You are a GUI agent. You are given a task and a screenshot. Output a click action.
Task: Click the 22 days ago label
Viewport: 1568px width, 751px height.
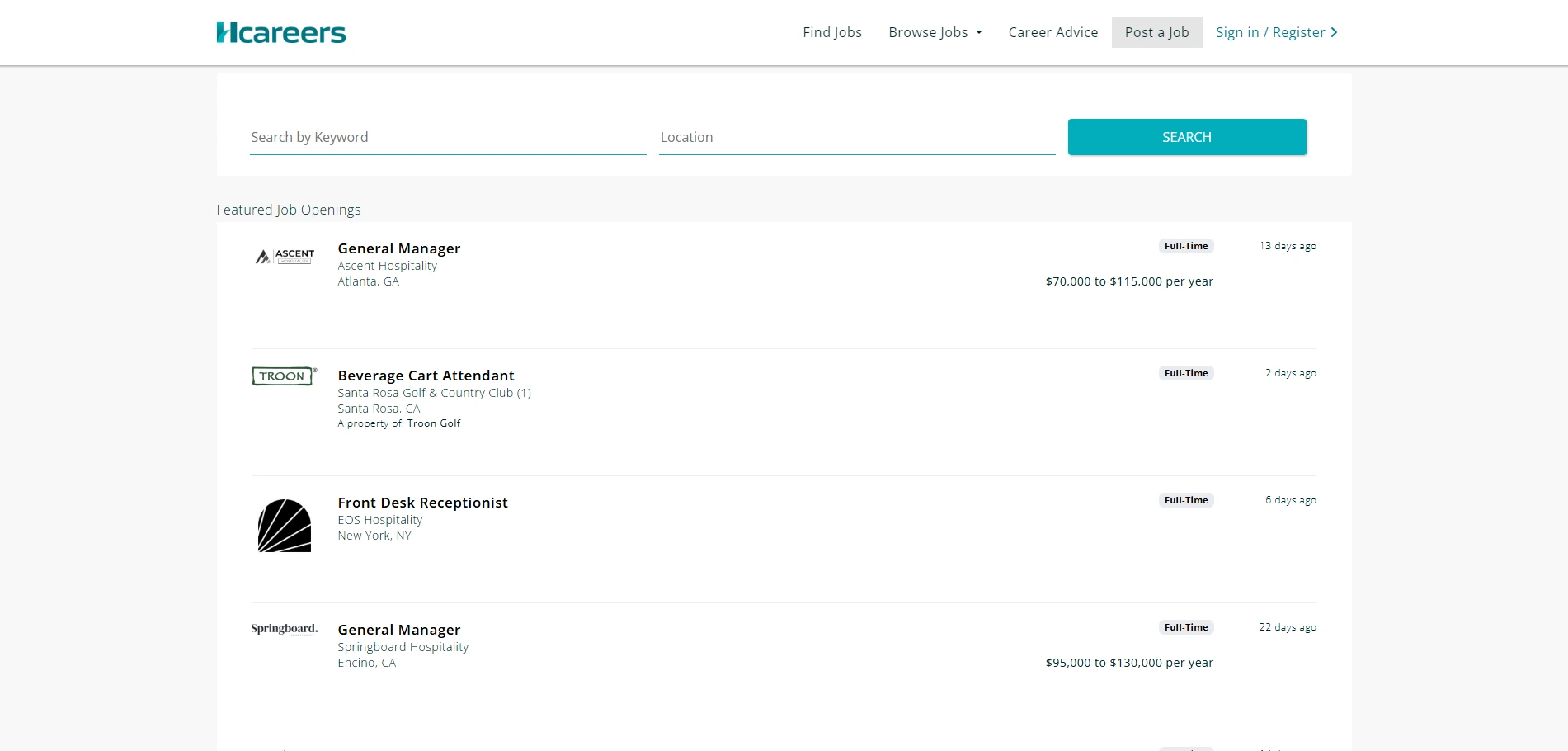click(x=1288, y=627)
